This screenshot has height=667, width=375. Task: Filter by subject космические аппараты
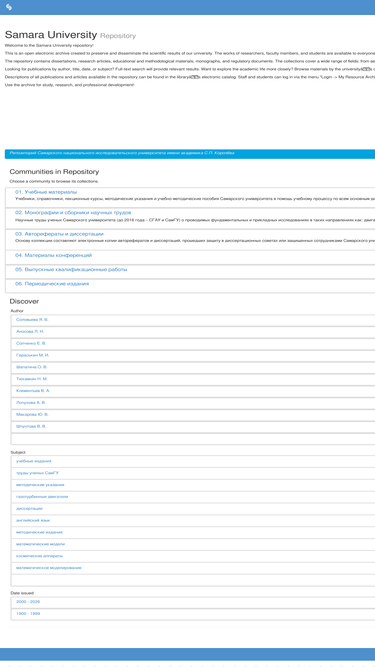click(x=40, y=556)
